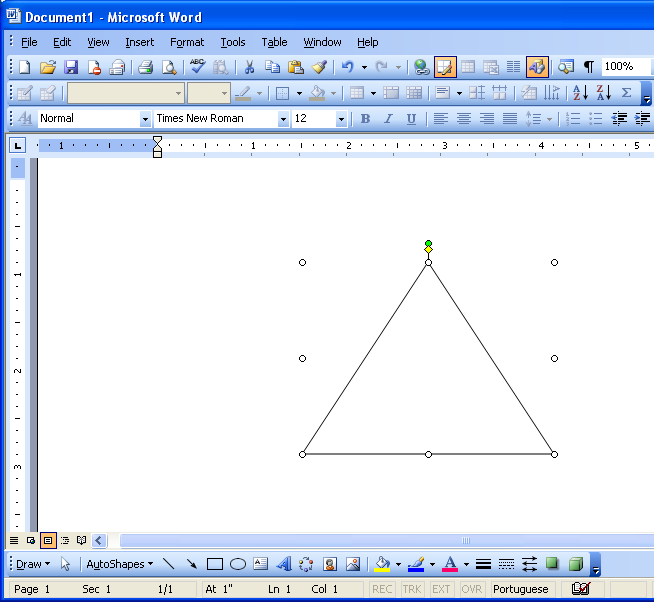654x602 pixels.
Task: Apply the blue Line Color brush
Action: pos(416,564)
